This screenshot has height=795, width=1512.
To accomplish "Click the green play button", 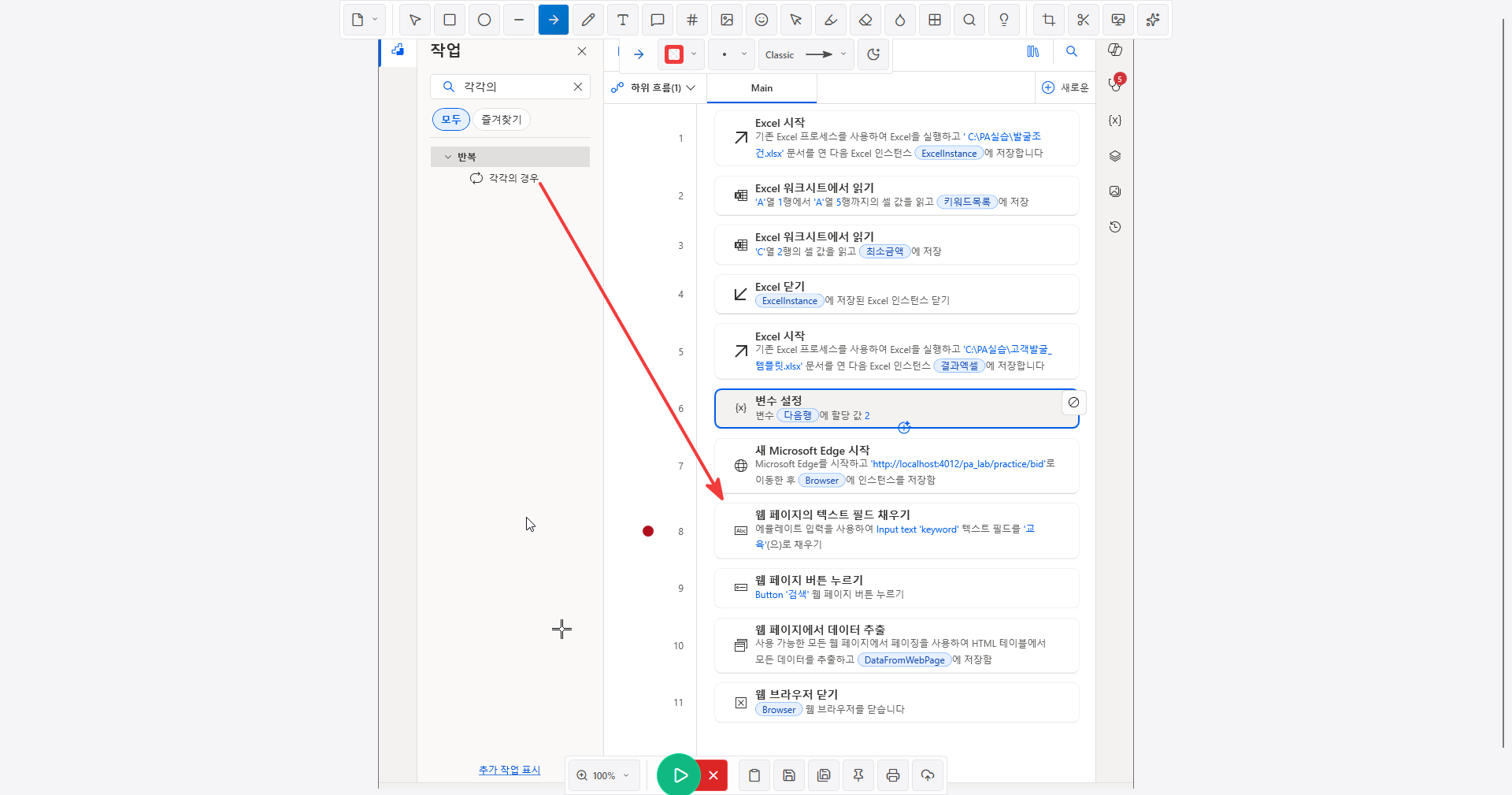I will coord(679,775).
